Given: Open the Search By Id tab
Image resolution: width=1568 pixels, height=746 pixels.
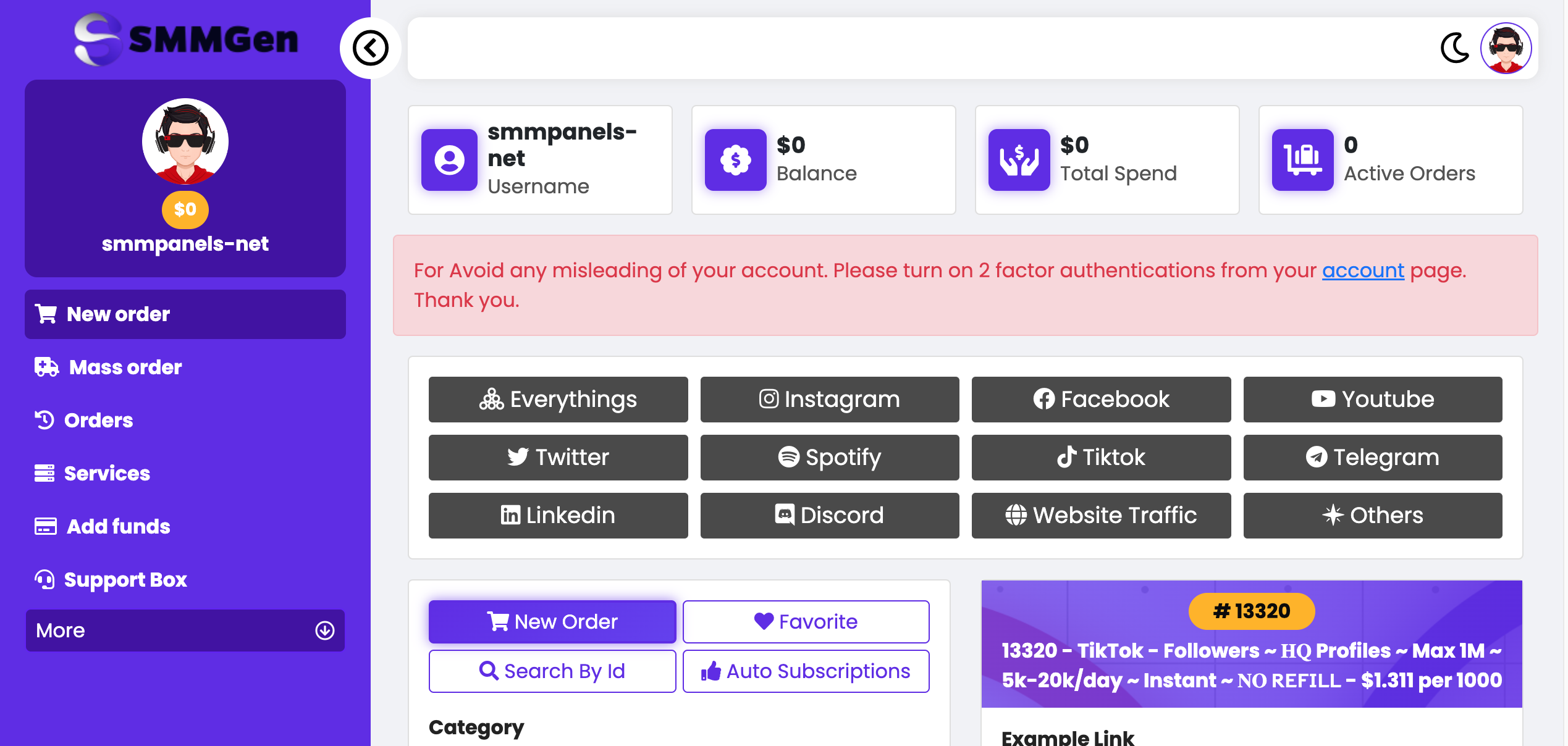Looking at the screenshot, I should point(552,671).
